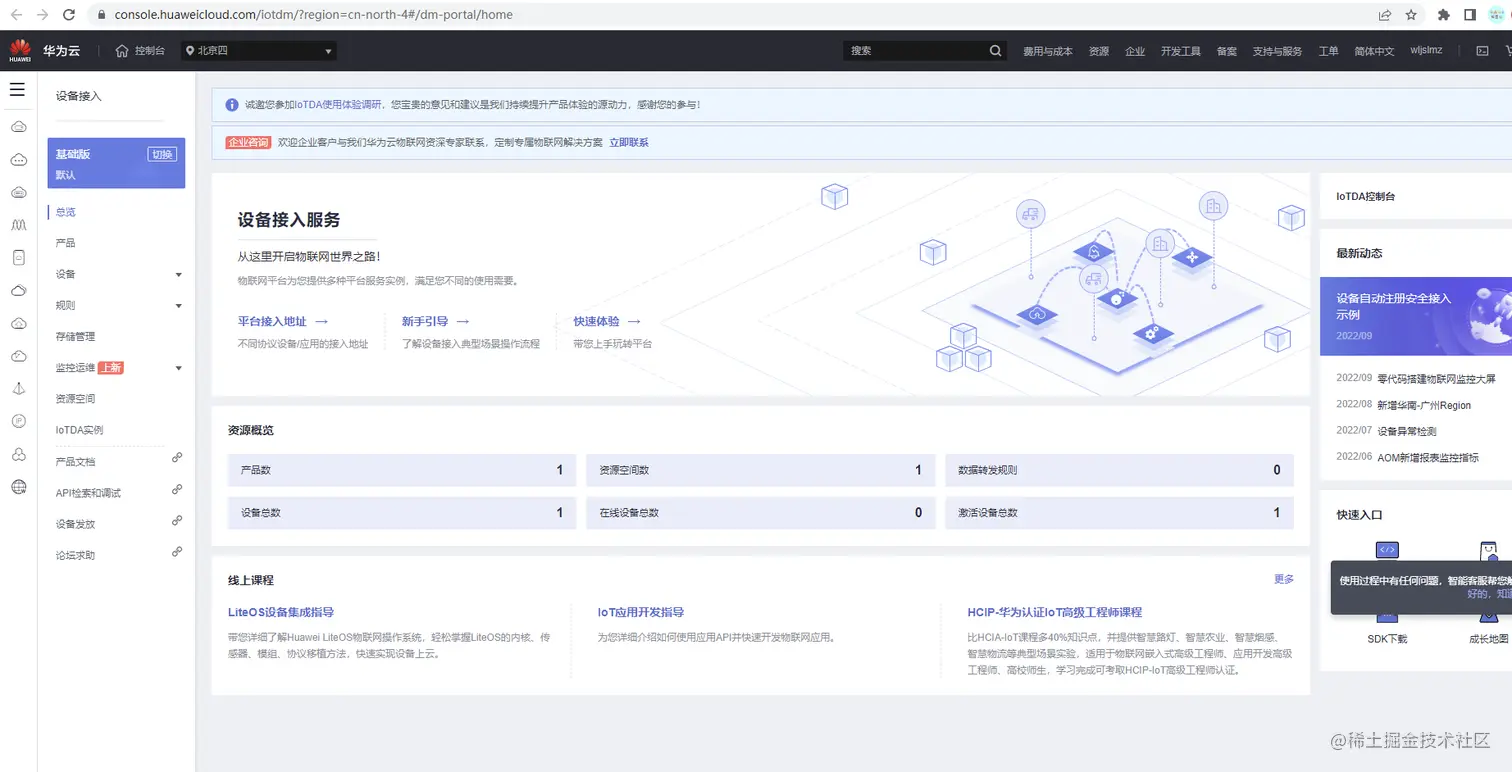
Task: Open HCIP-华为认证IoT高级工程师课程 course
Action: [1055, 612]
